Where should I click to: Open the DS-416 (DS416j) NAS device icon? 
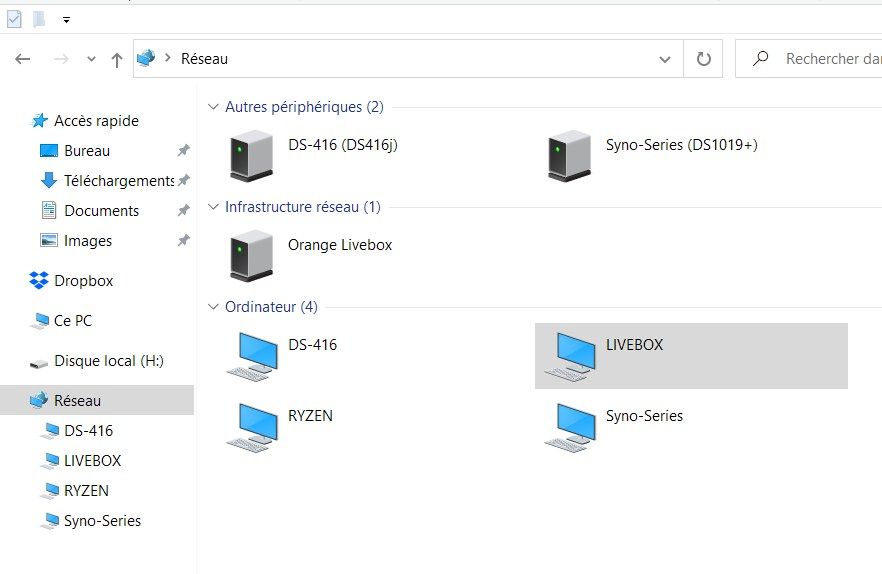click(251, 155)
